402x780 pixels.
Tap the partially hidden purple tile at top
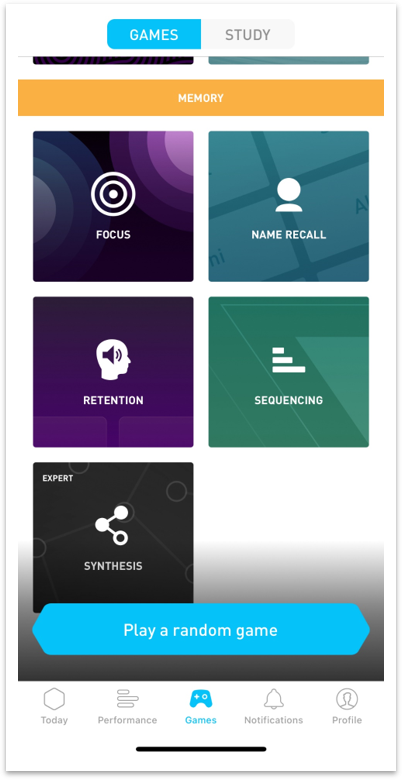click(x=113, y=60)
